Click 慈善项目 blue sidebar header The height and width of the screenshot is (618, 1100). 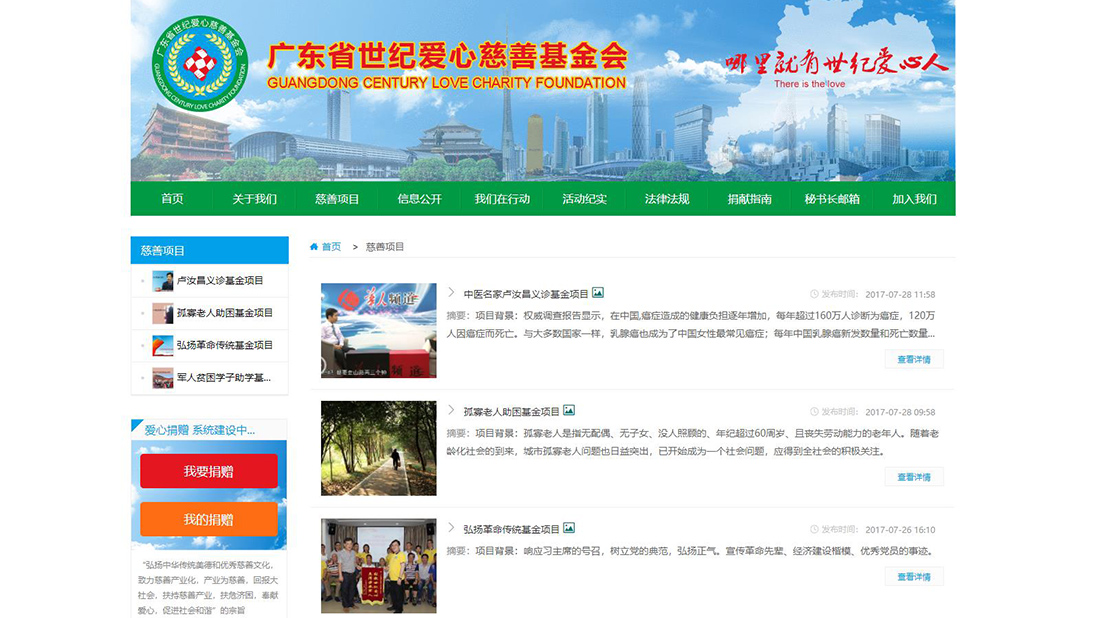coord(210,250)
